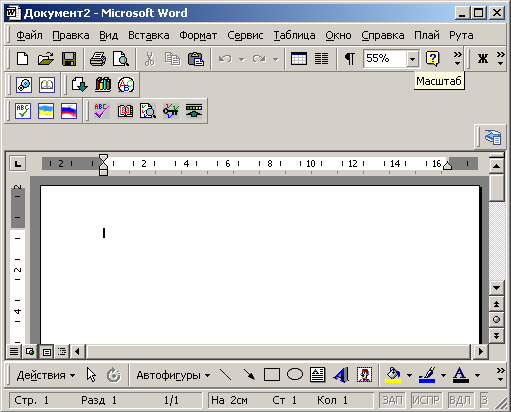
Task: Expand the Undo history dropdown arrow
Action: pyautogui.click(x=242, y=60)
